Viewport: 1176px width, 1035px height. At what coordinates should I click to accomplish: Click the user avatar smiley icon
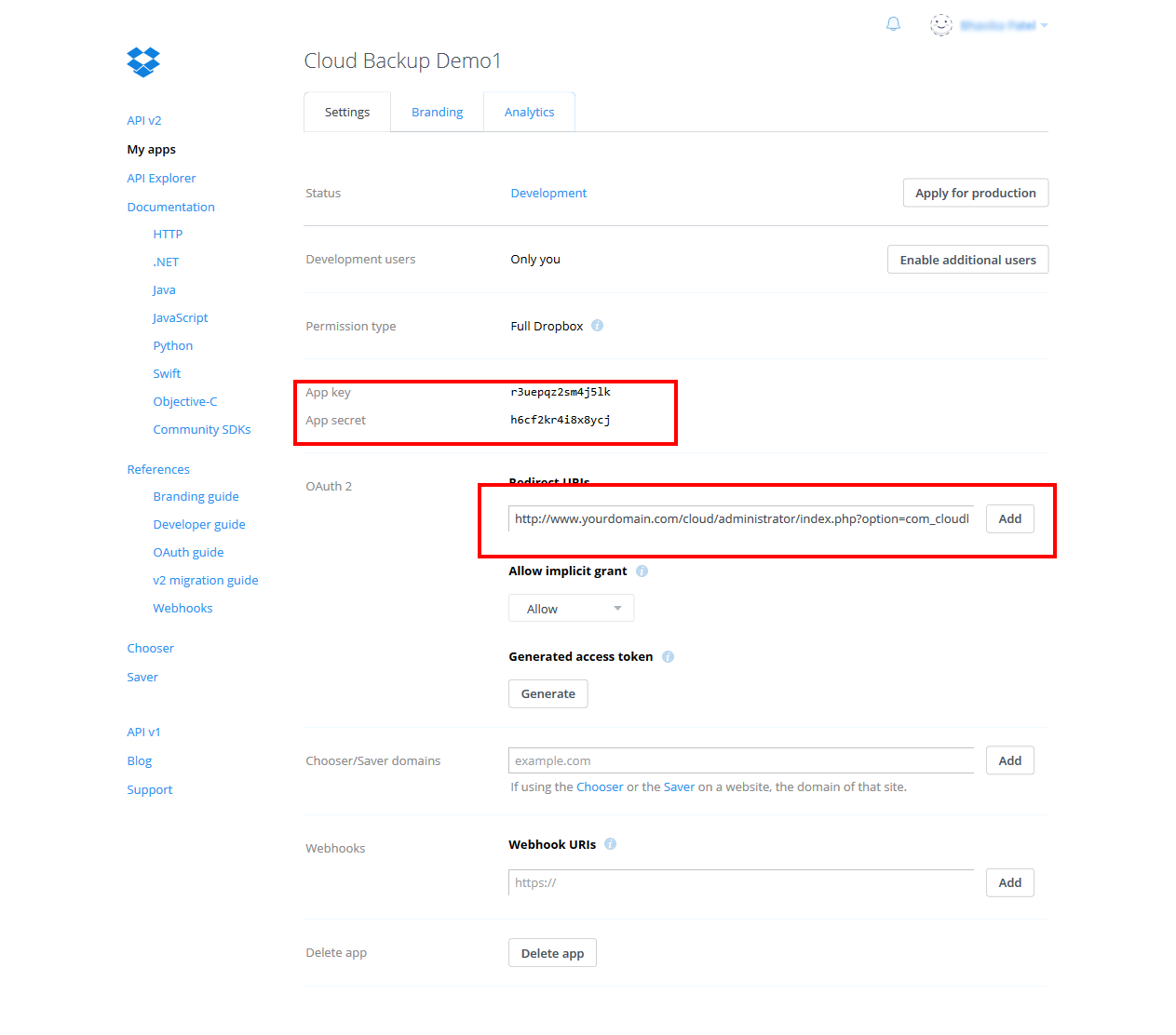(941, 25)
